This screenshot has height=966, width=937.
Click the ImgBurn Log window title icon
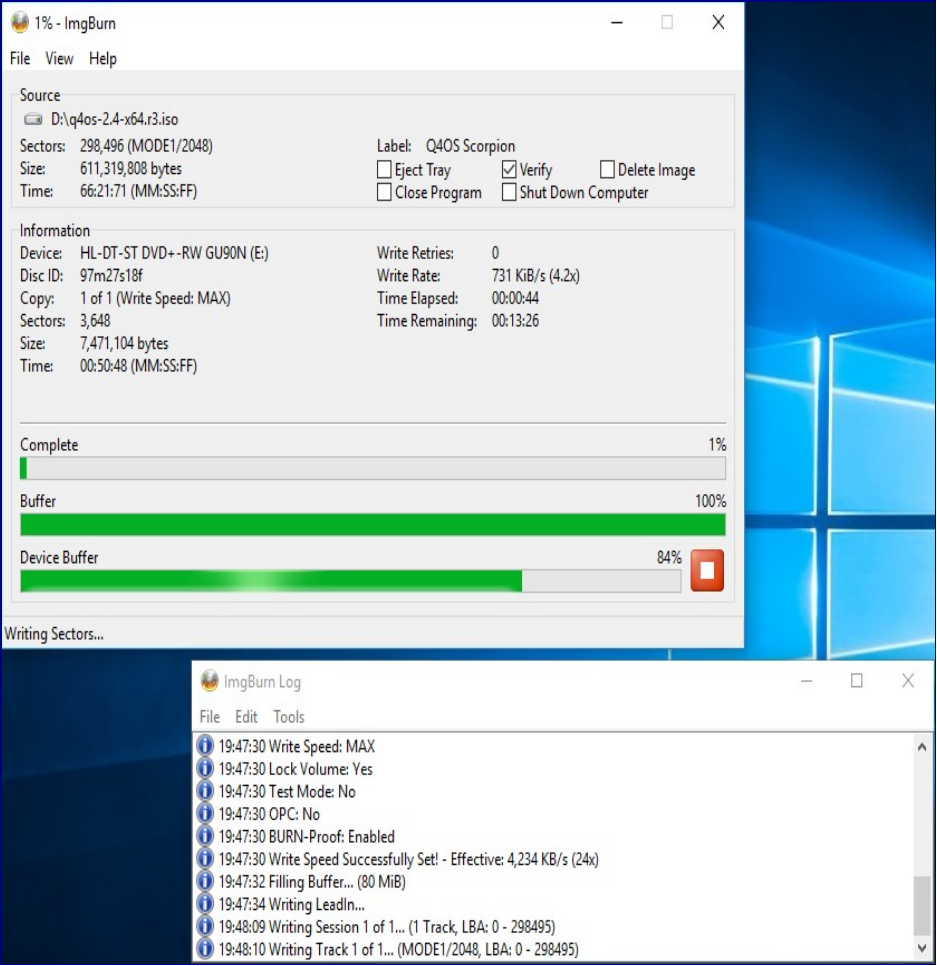(209, 681)
